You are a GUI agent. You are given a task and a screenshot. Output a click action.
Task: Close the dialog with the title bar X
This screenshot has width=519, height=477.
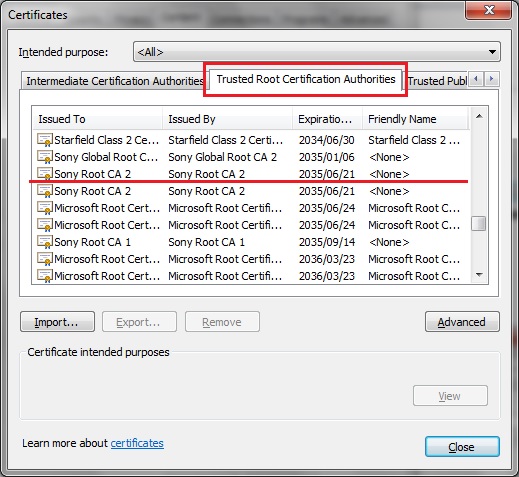click(x=488, y=10)
